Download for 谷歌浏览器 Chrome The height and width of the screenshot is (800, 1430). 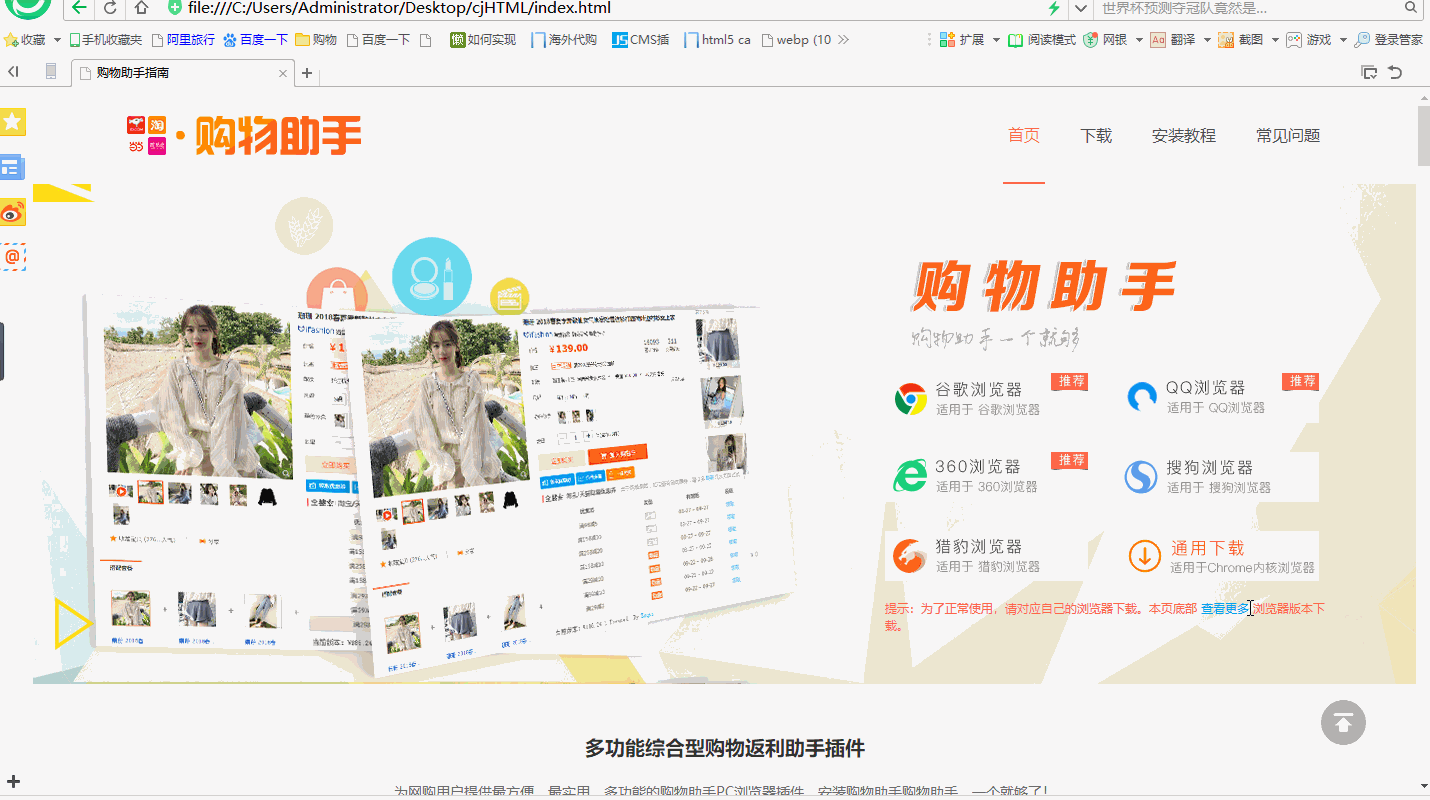click(989, 398)
